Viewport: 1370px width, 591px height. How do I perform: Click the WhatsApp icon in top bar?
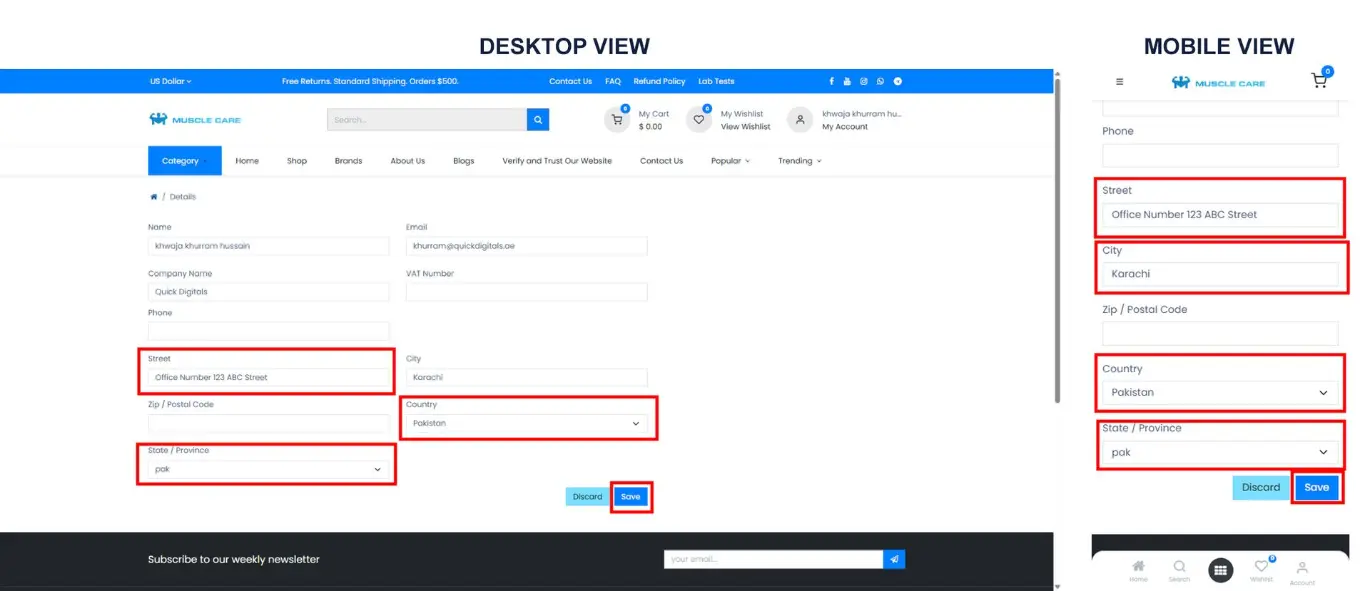[x=880, y=81]
